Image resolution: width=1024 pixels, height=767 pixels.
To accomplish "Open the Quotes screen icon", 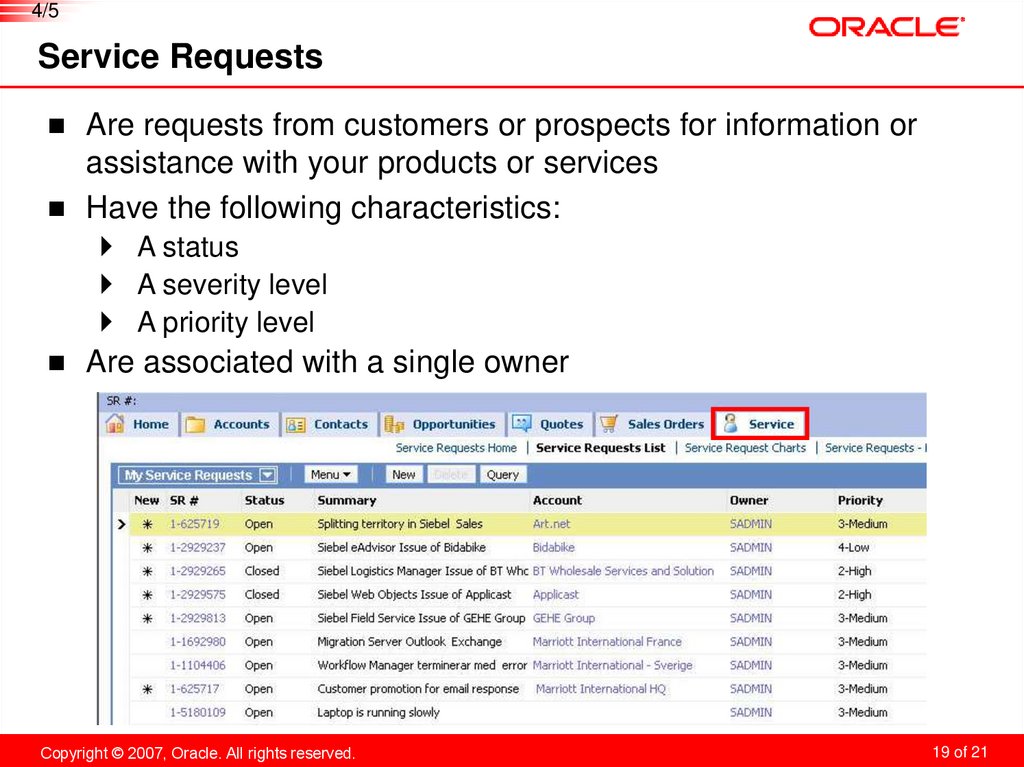I will click(522, 423).
